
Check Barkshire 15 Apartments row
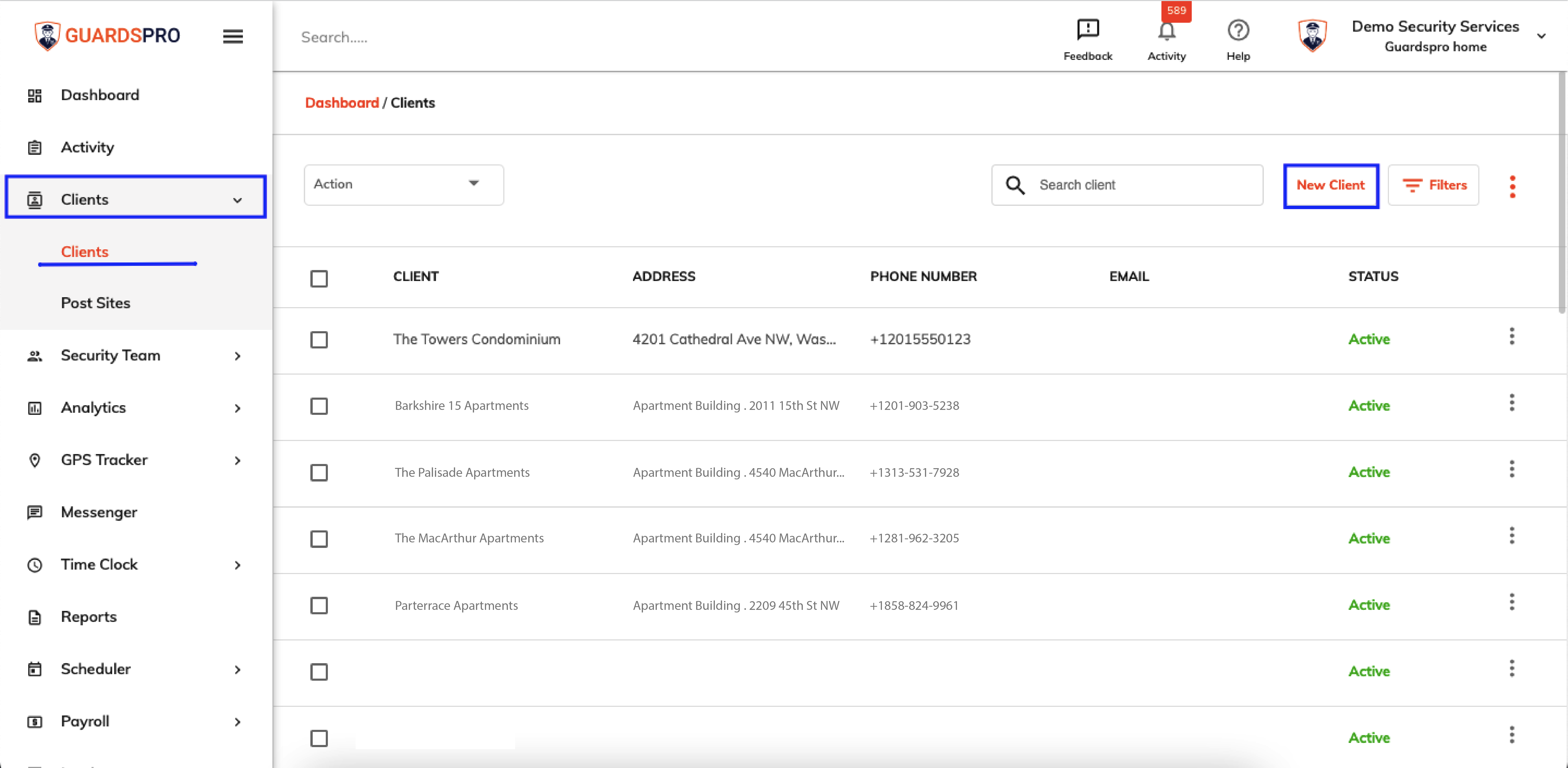(x=319, y=406)
